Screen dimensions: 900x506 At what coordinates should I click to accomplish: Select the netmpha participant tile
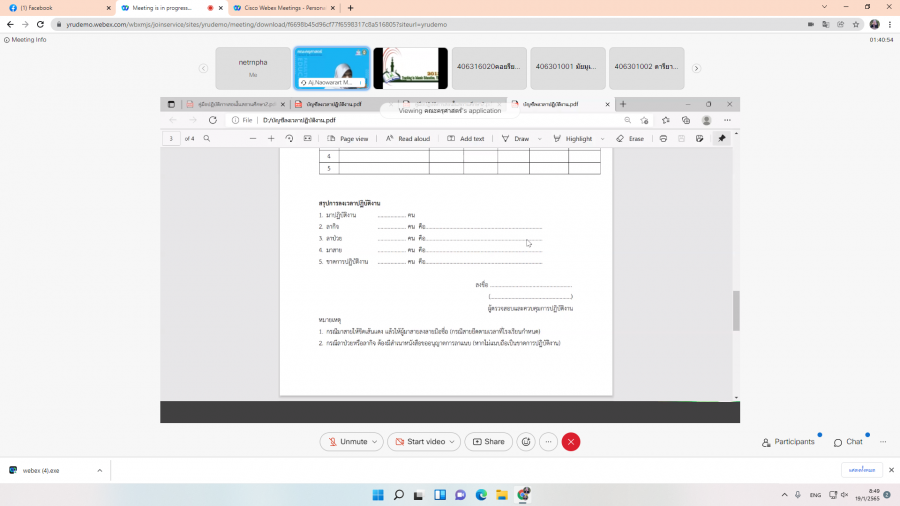coord(252,68)
